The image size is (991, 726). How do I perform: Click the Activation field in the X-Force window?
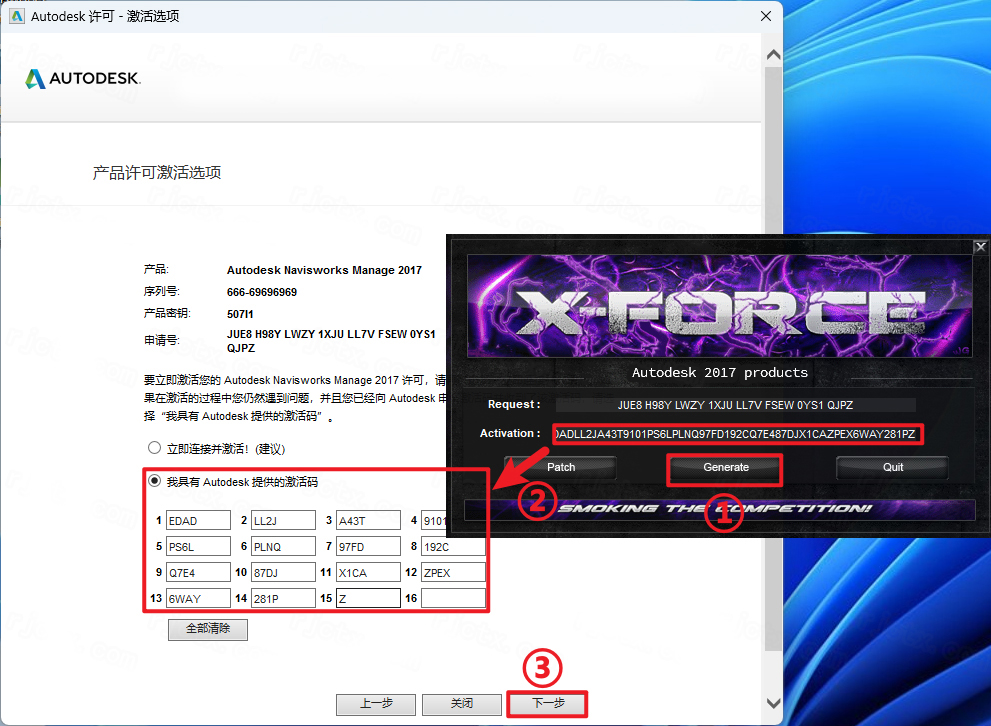pyautogui.click(x=737, y=434)
